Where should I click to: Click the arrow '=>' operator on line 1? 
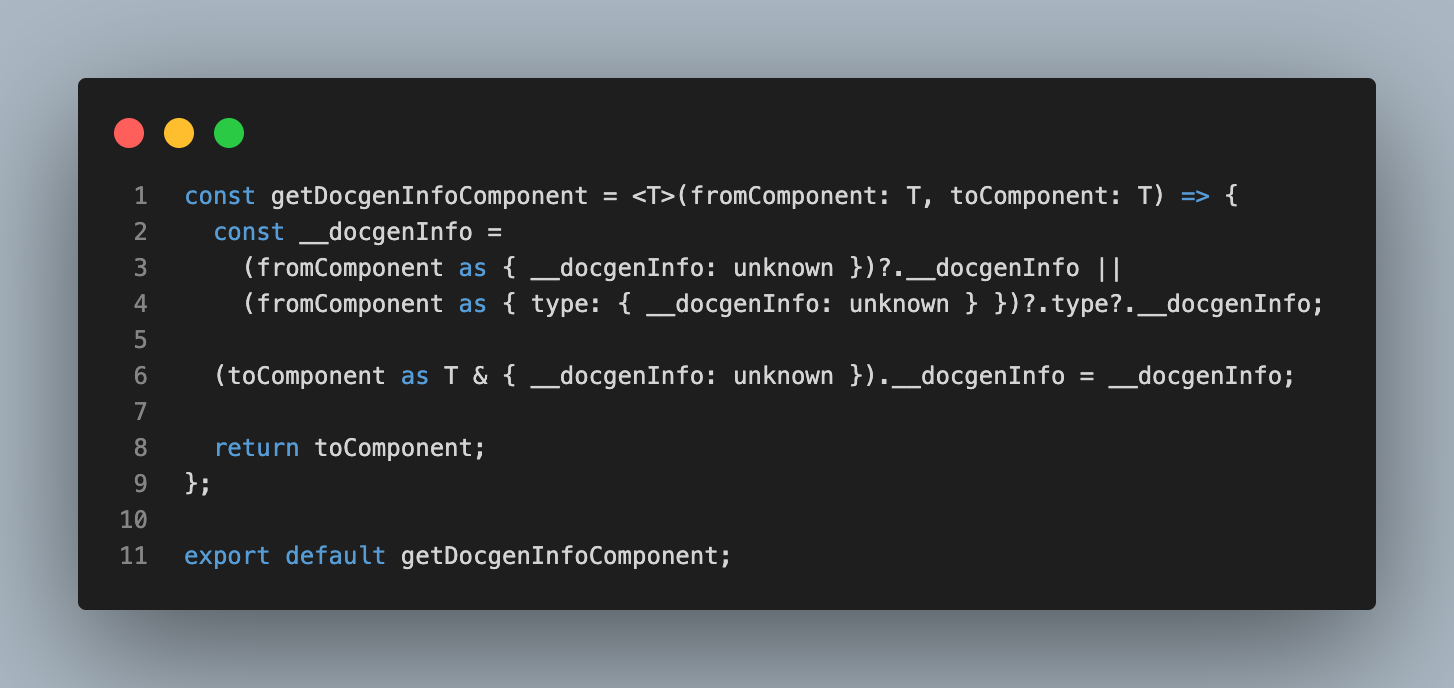(x=1195, y=196)
